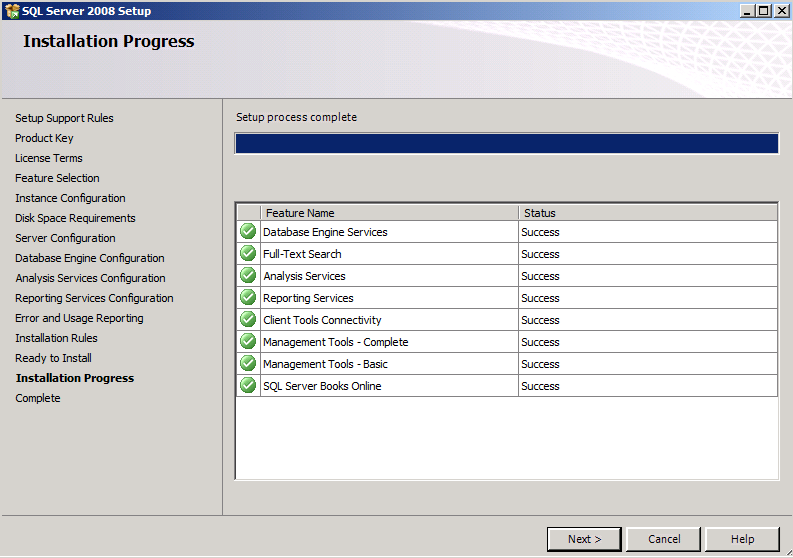This screenshot has width=793, height=558.
Task: Click Success status for Management Tools - Basic
Action: pyautogui.click(x=540, y=364)
